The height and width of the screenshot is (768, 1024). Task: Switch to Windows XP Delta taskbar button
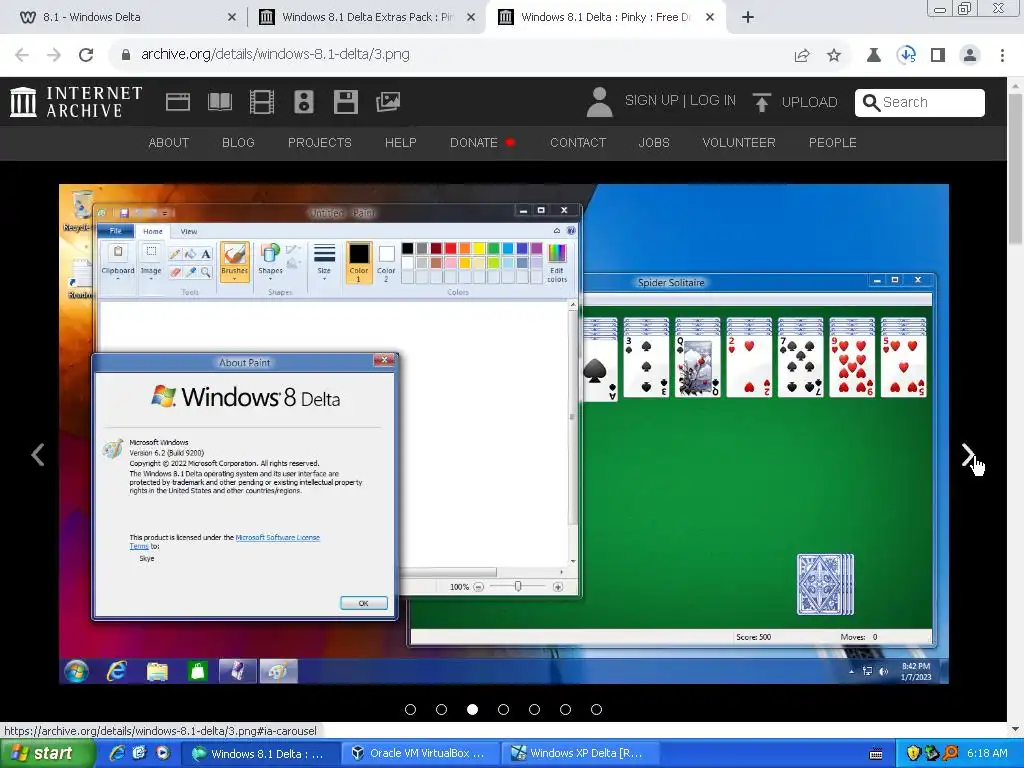[x=581, y=754]
